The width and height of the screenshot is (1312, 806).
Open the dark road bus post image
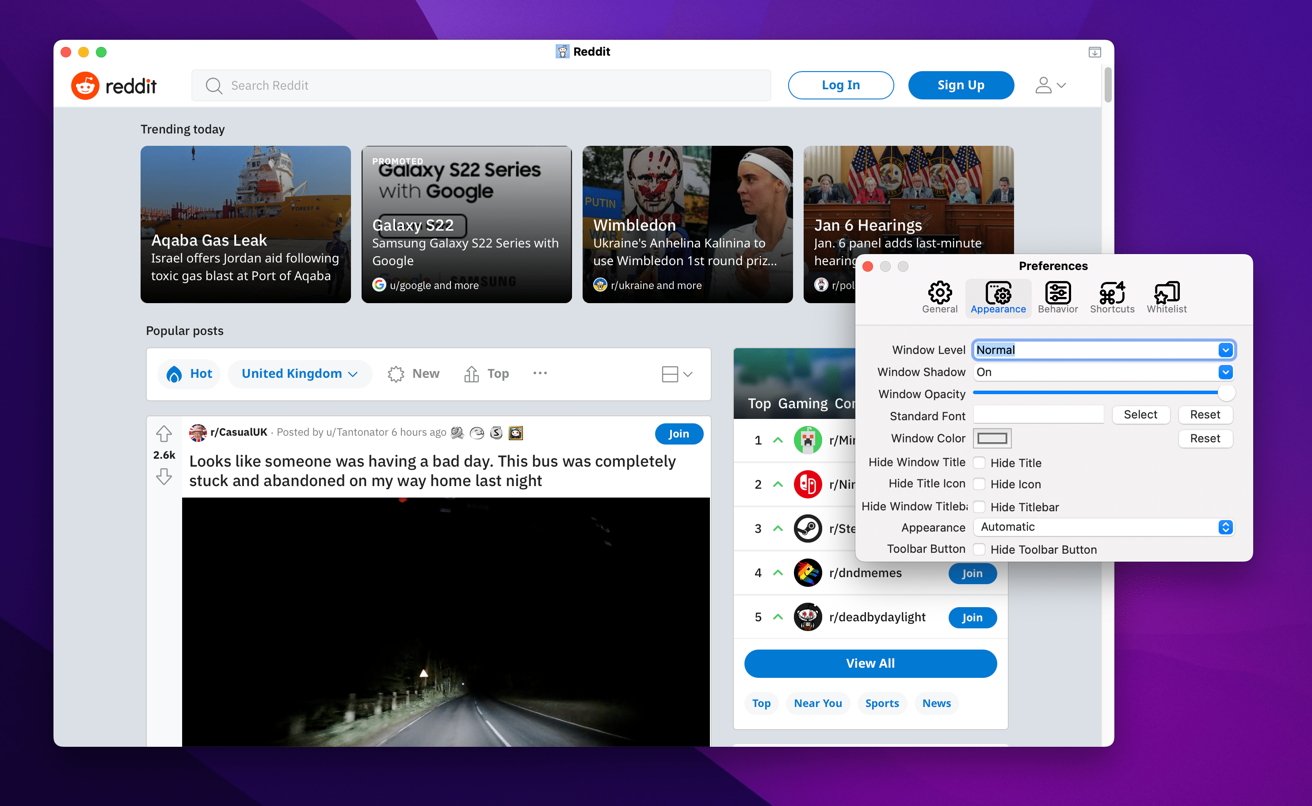click(446, 621)
